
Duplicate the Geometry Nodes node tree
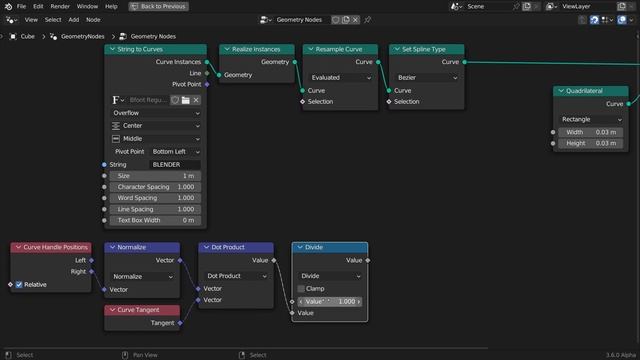[x=346, y=20]
